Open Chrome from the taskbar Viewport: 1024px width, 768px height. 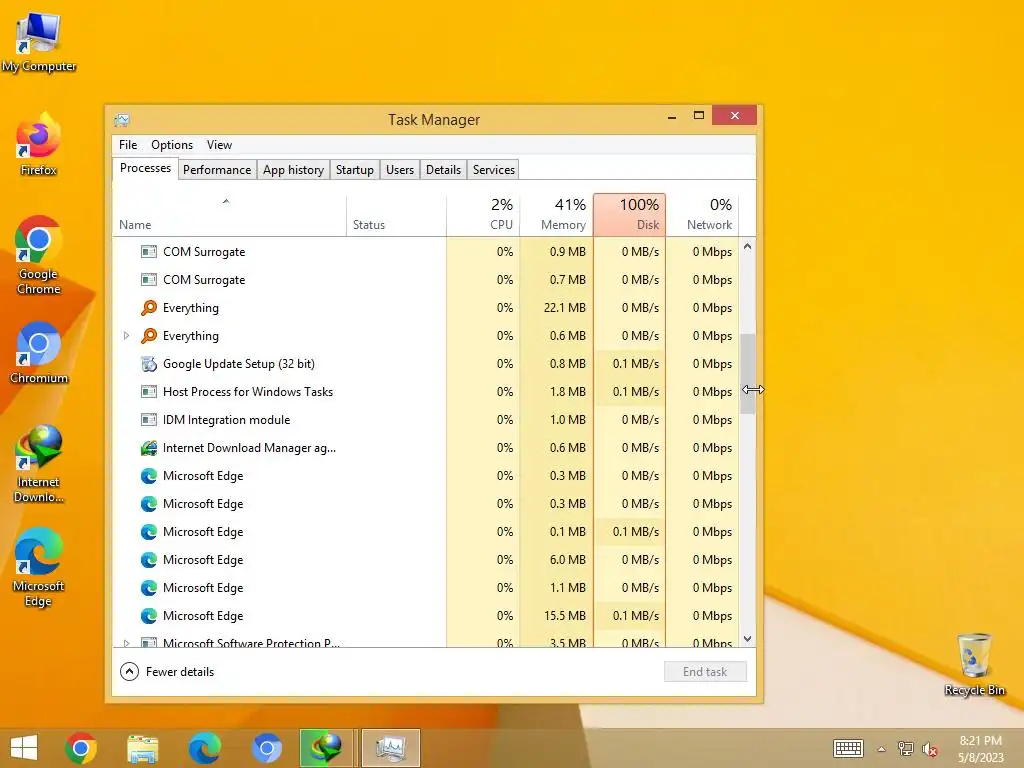(x=81, y=748)
